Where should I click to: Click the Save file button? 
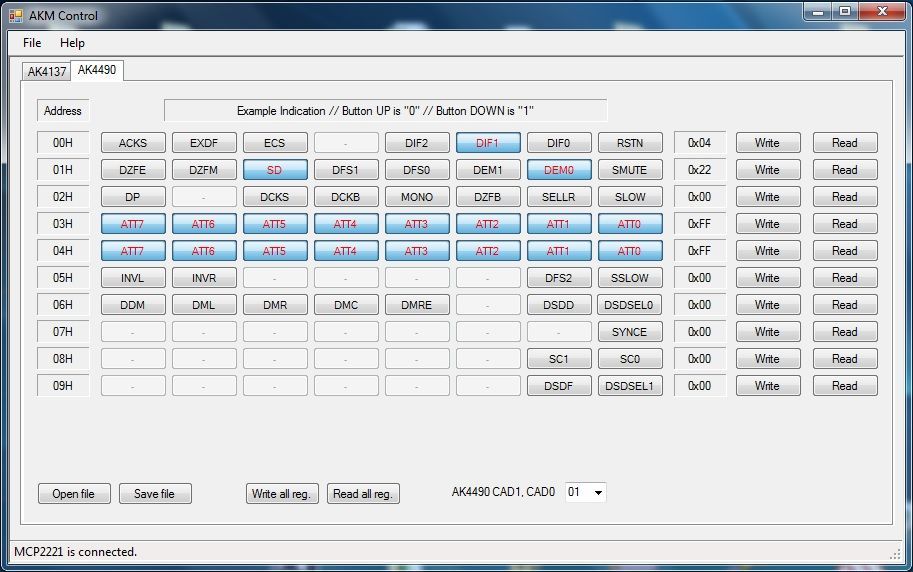[155, 494]
